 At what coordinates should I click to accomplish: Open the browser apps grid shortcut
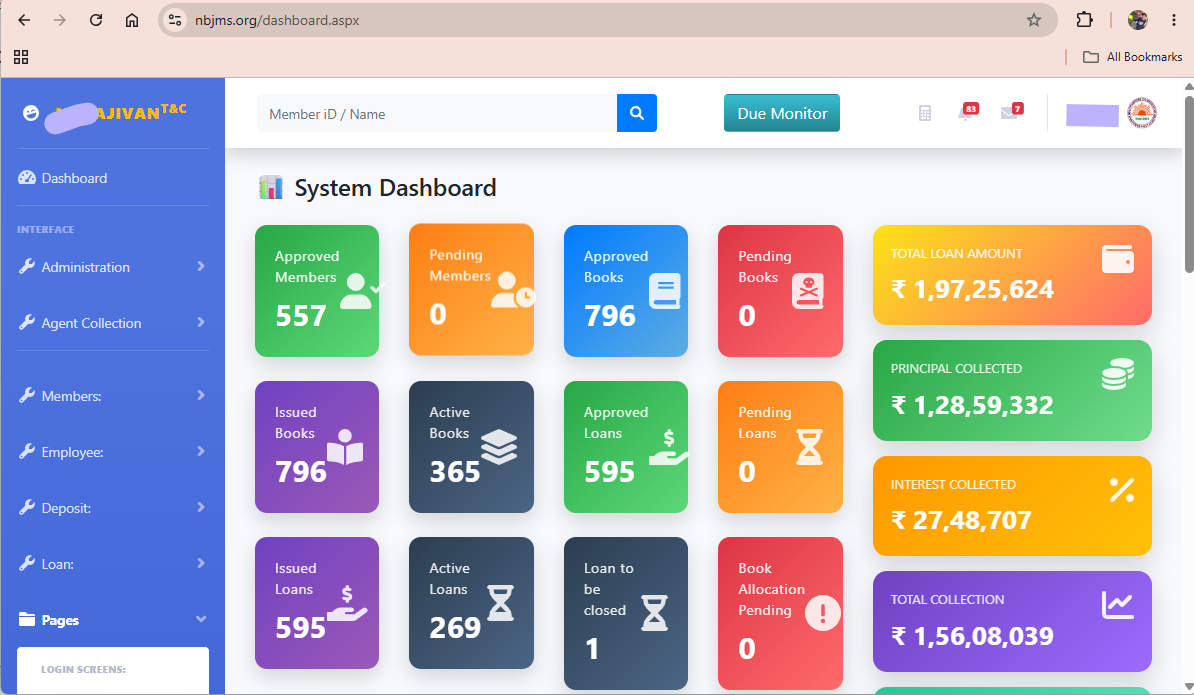point(21,57)
